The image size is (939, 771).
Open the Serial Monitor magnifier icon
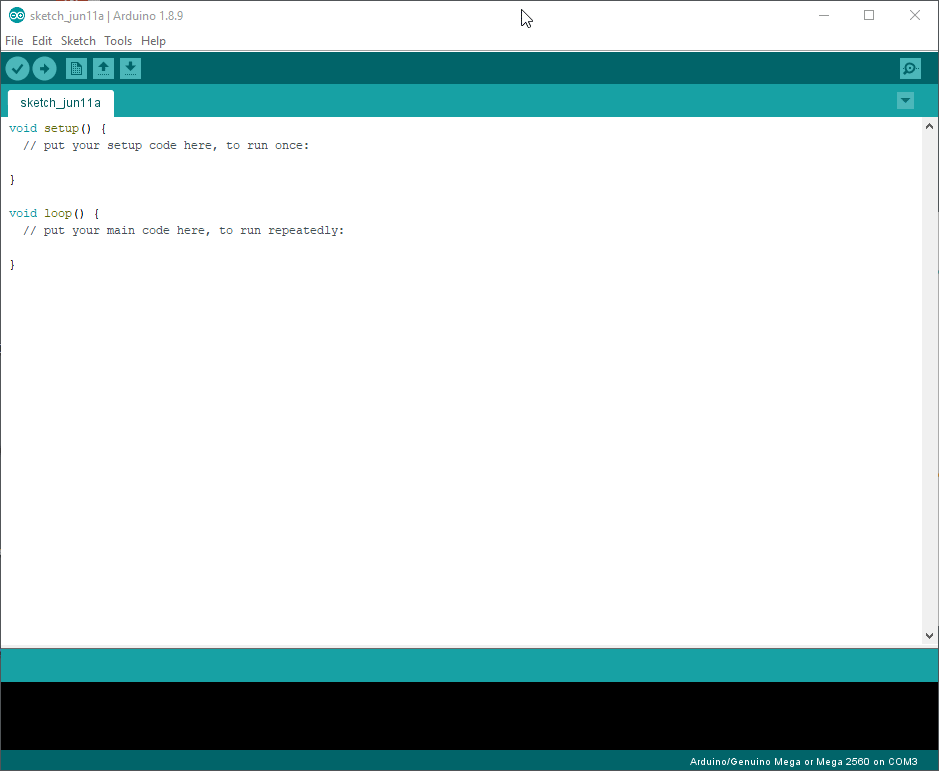point(910,69)
